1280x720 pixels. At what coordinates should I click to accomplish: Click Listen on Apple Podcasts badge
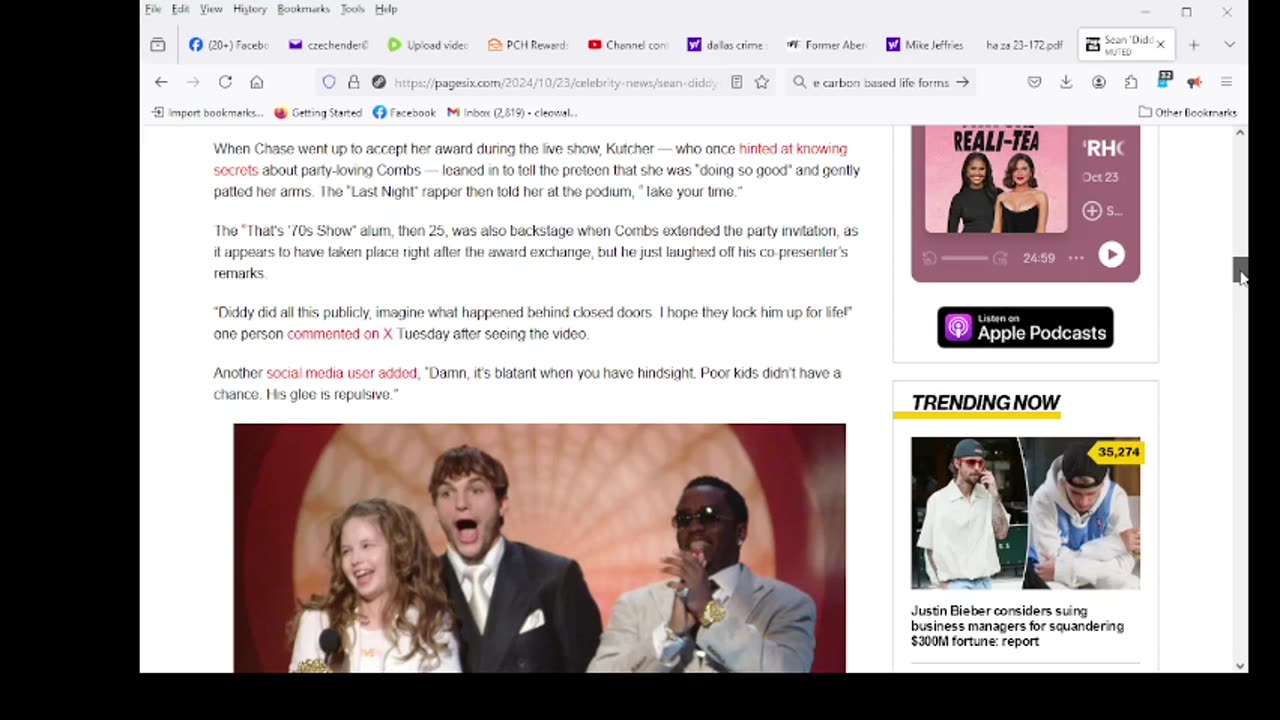(1025, 327)
